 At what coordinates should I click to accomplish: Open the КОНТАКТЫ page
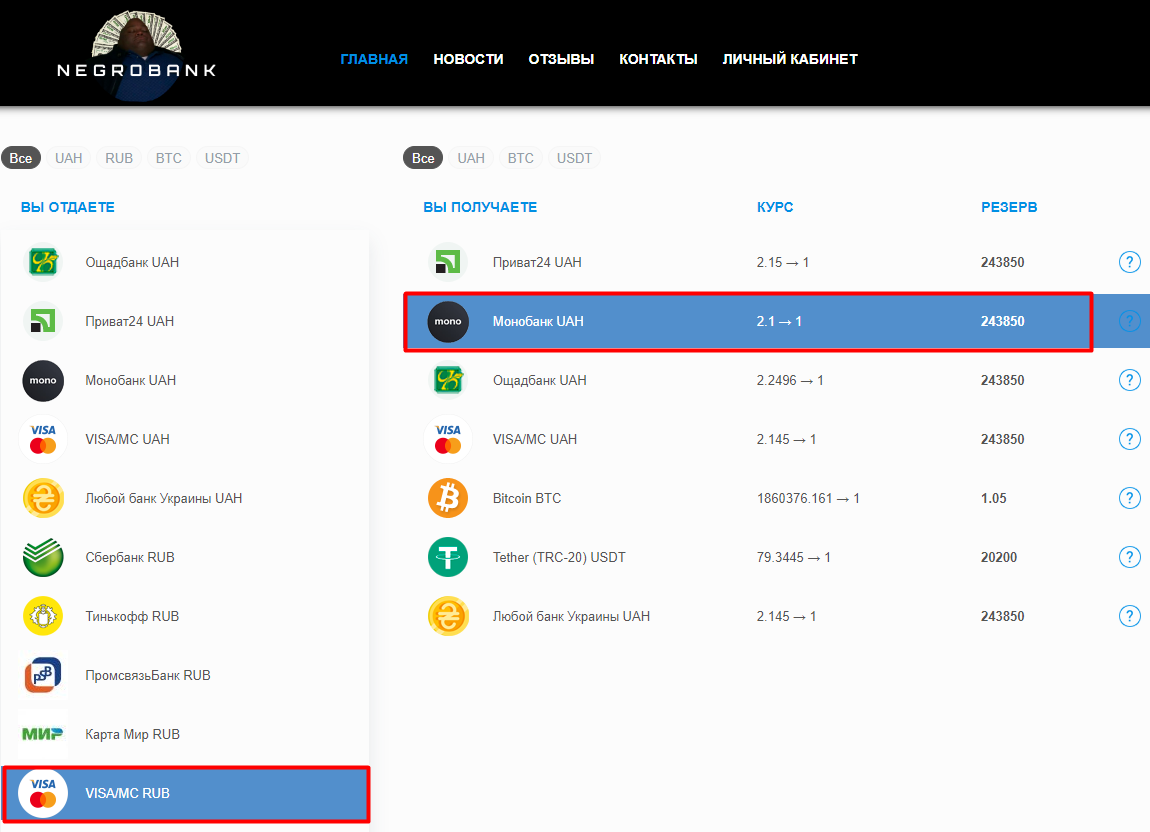point(658,59)
